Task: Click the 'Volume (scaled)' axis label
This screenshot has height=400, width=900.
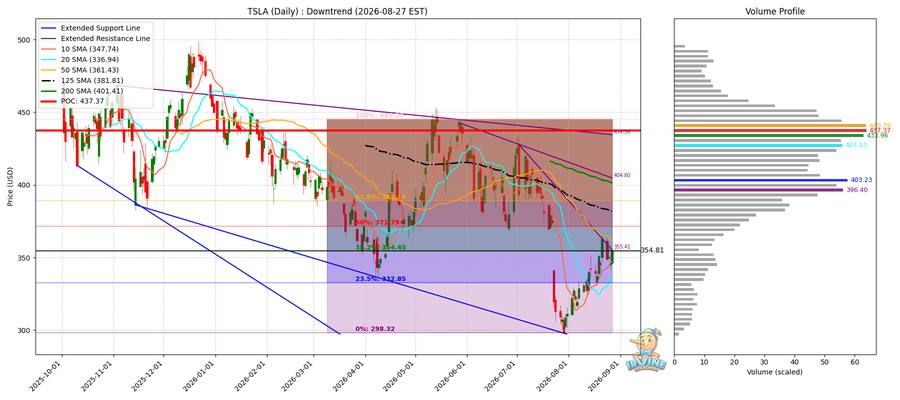Action: click(774, 372)
